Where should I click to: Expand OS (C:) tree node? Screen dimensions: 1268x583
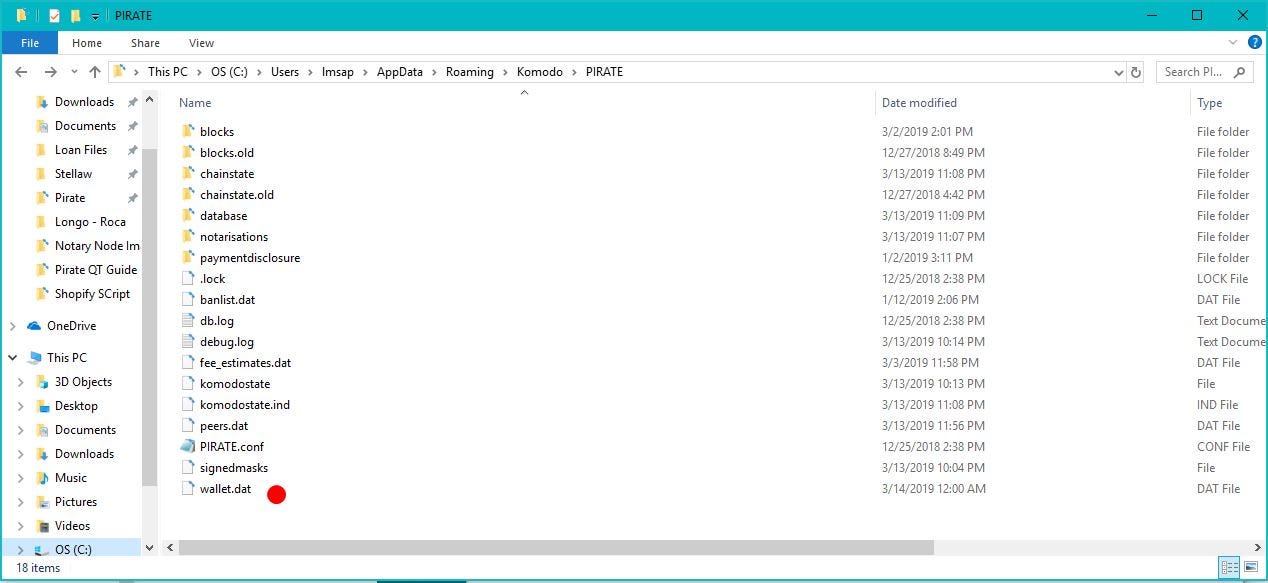(x=21, y=550)
